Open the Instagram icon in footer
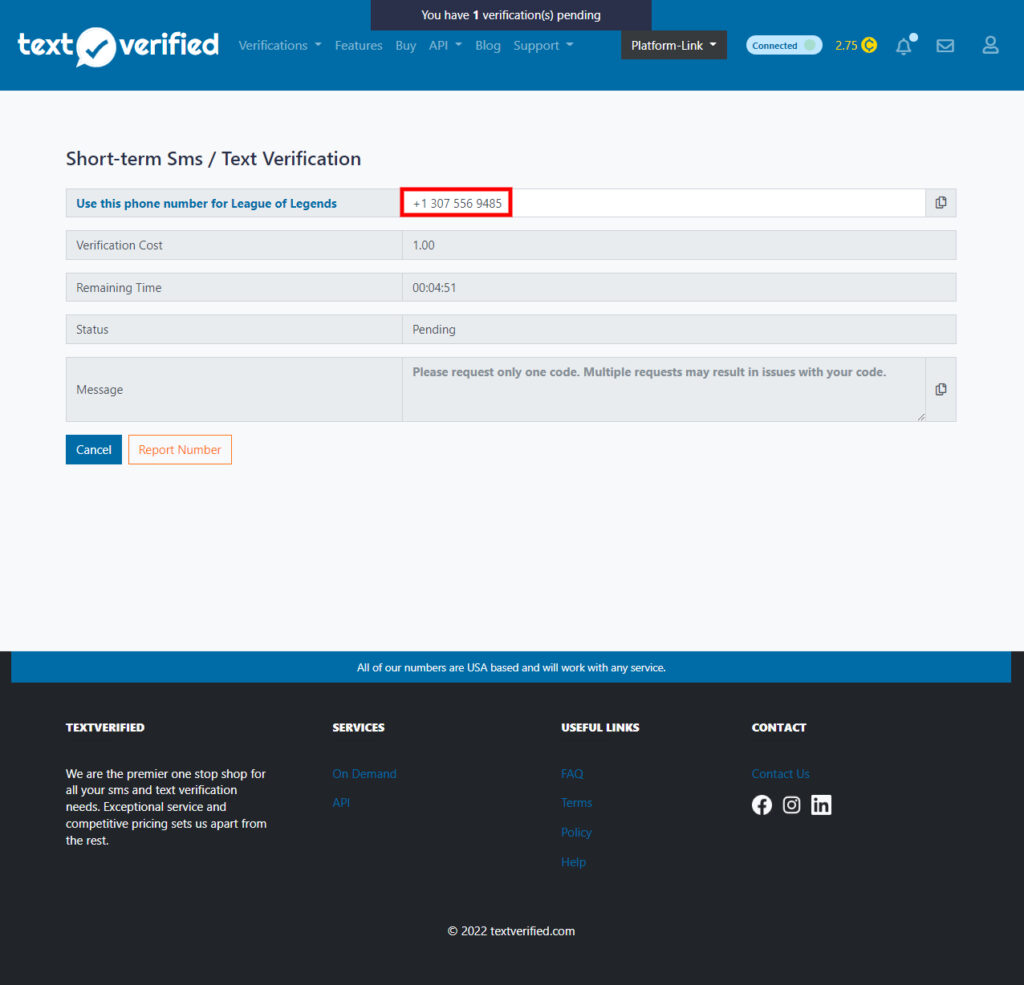The image size is (1024, 985). (x=792, y=805)
